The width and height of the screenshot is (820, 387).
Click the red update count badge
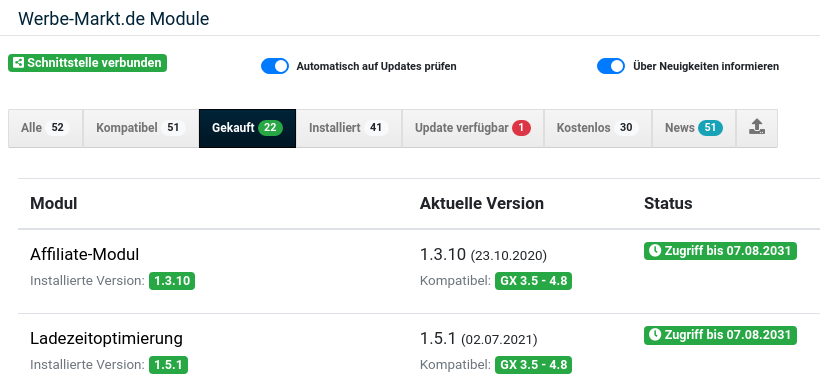tap(521, 128)
